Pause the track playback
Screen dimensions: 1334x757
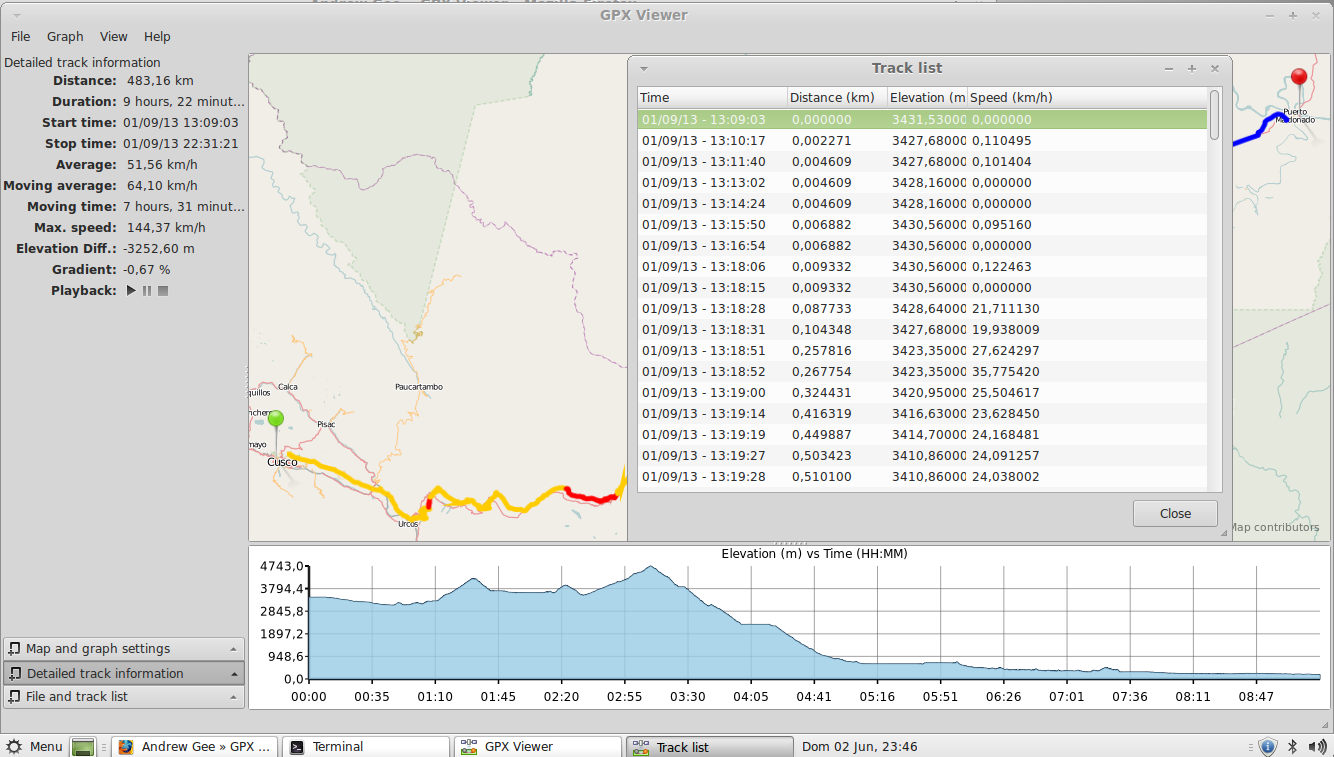(147, 291)
